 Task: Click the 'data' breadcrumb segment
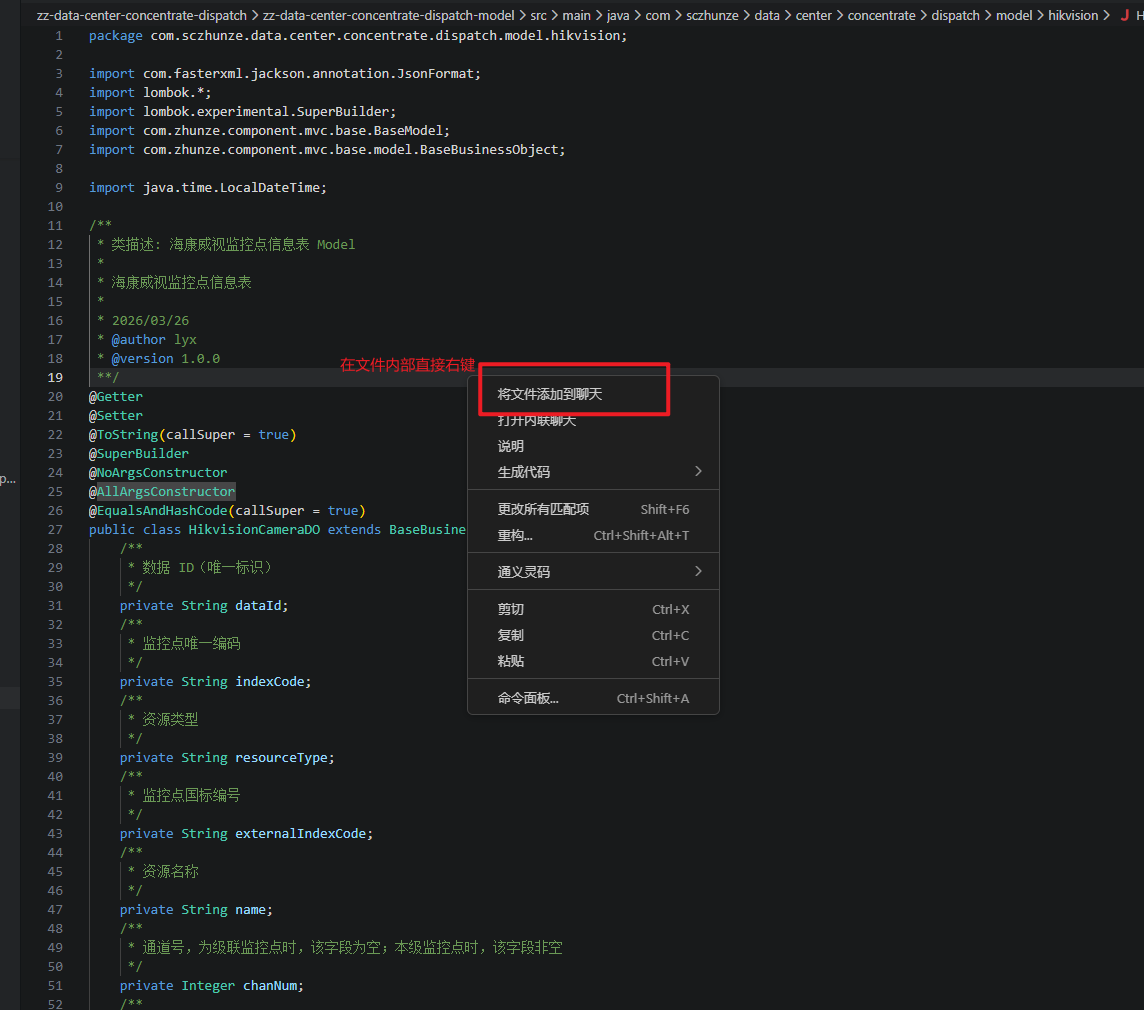pyautogui.click(x=767, y=15)
